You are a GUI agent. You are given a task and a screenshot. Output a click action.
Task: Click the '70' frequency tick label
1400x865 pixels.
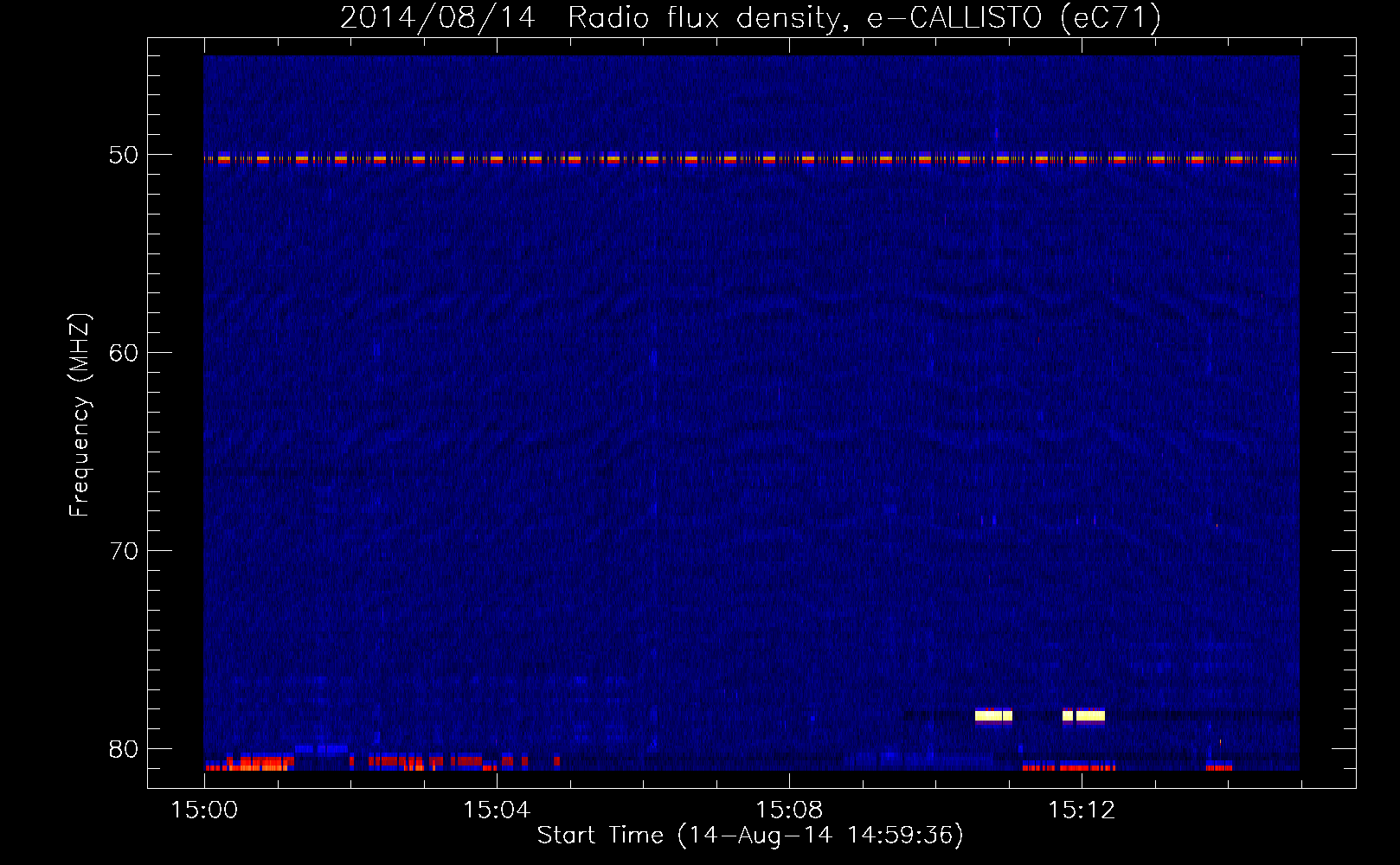pyautogui.click(x=124, y=551)
